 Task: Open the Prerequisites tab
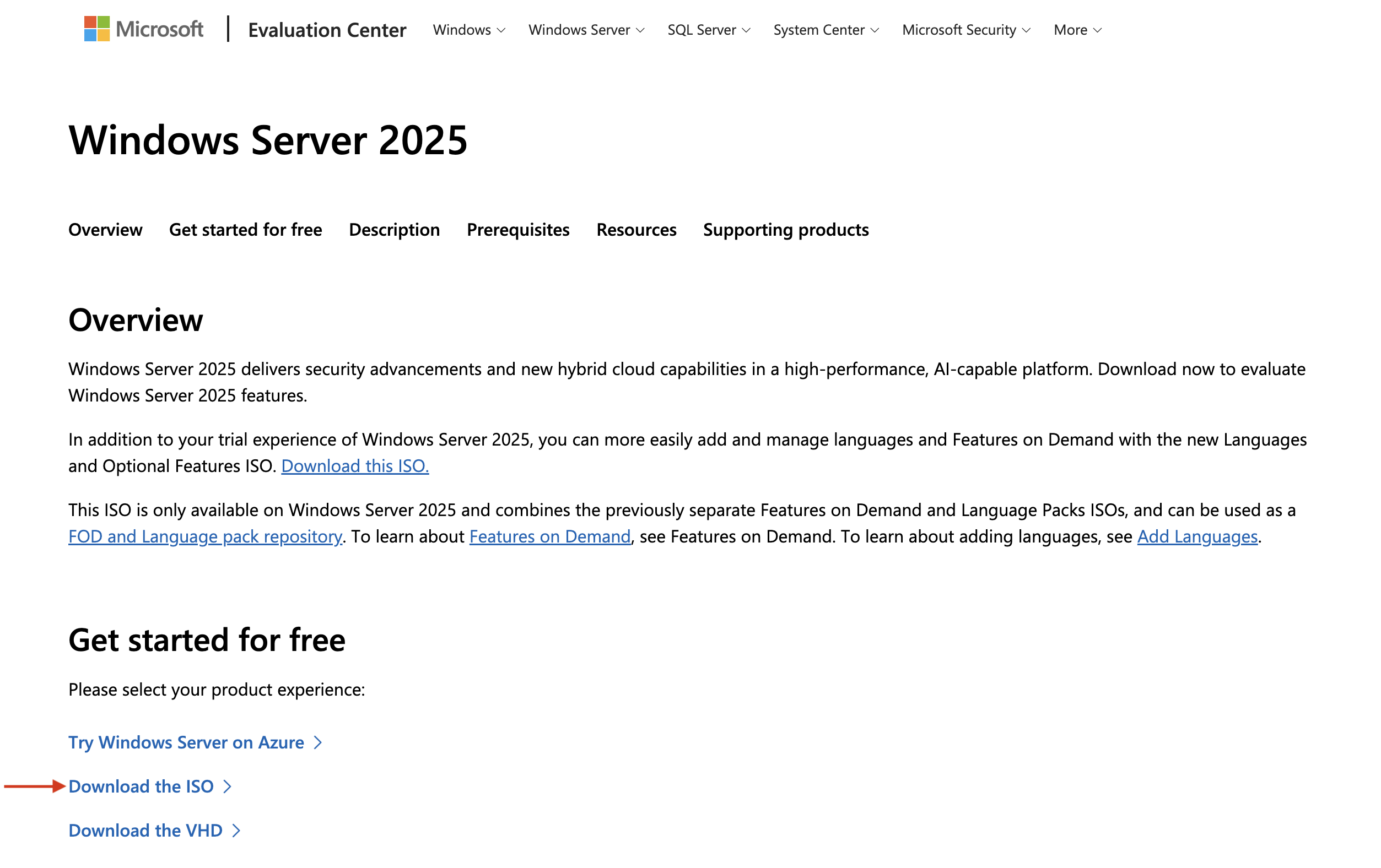click(x=518, y=229)
